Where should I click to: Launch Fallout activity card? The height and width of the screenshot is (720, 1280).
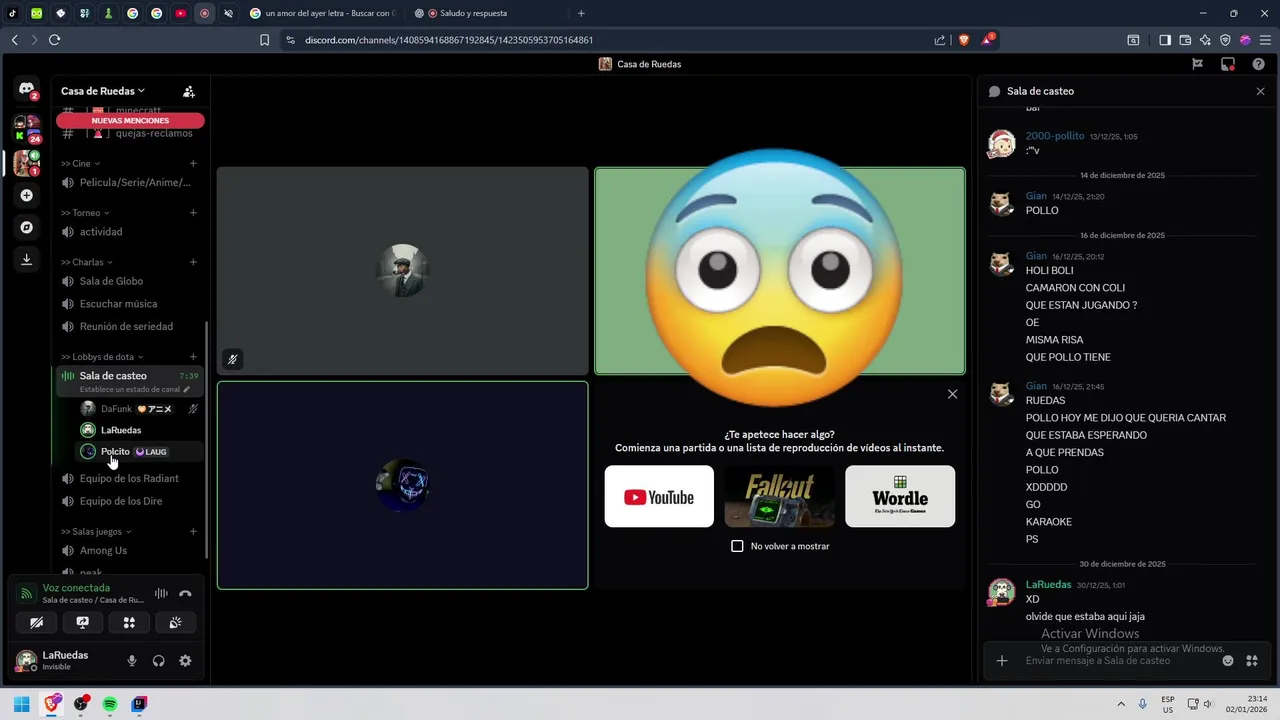tap(779, 496)
